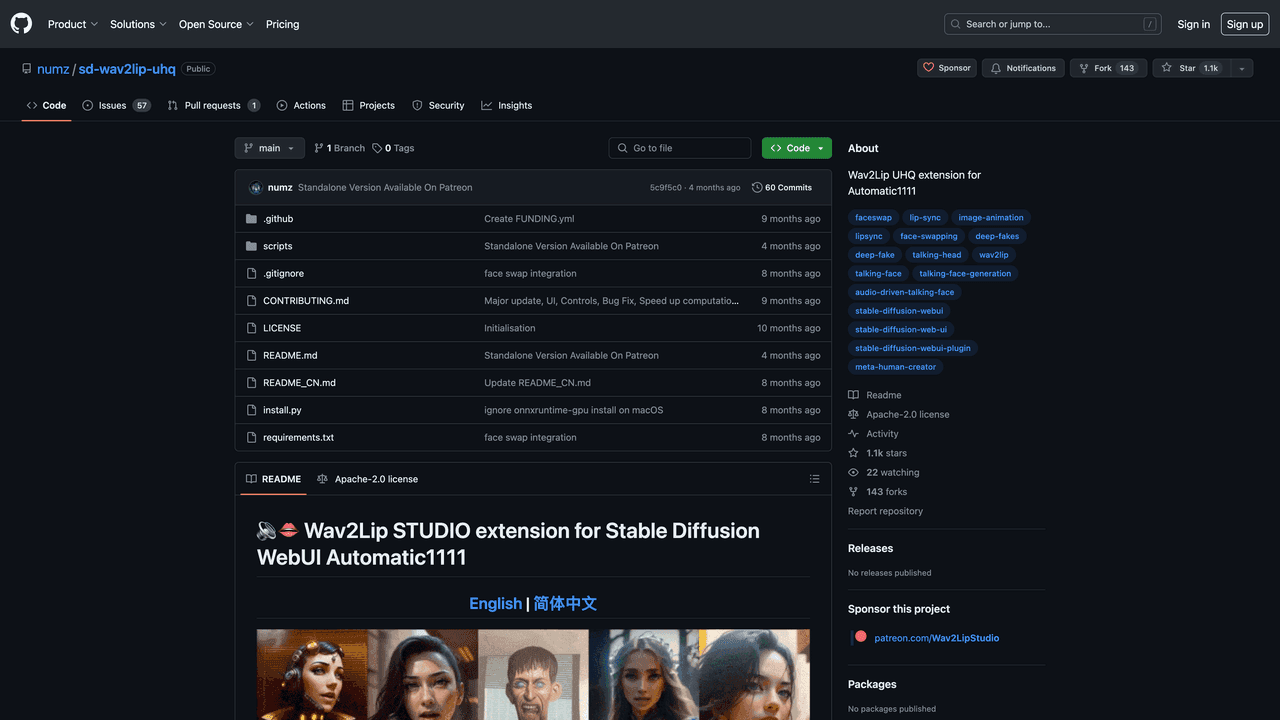The width and height of the screenshot is (1280, 720).
Task: Click the repository book icon beside numz
Action: (26, 69)
